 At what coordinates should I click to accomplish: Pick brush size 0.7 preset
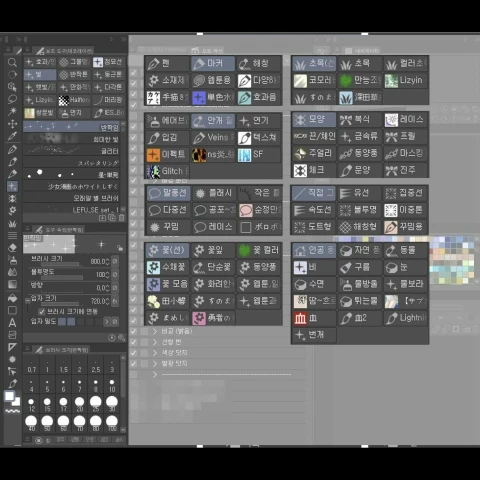tap(31, 366)
